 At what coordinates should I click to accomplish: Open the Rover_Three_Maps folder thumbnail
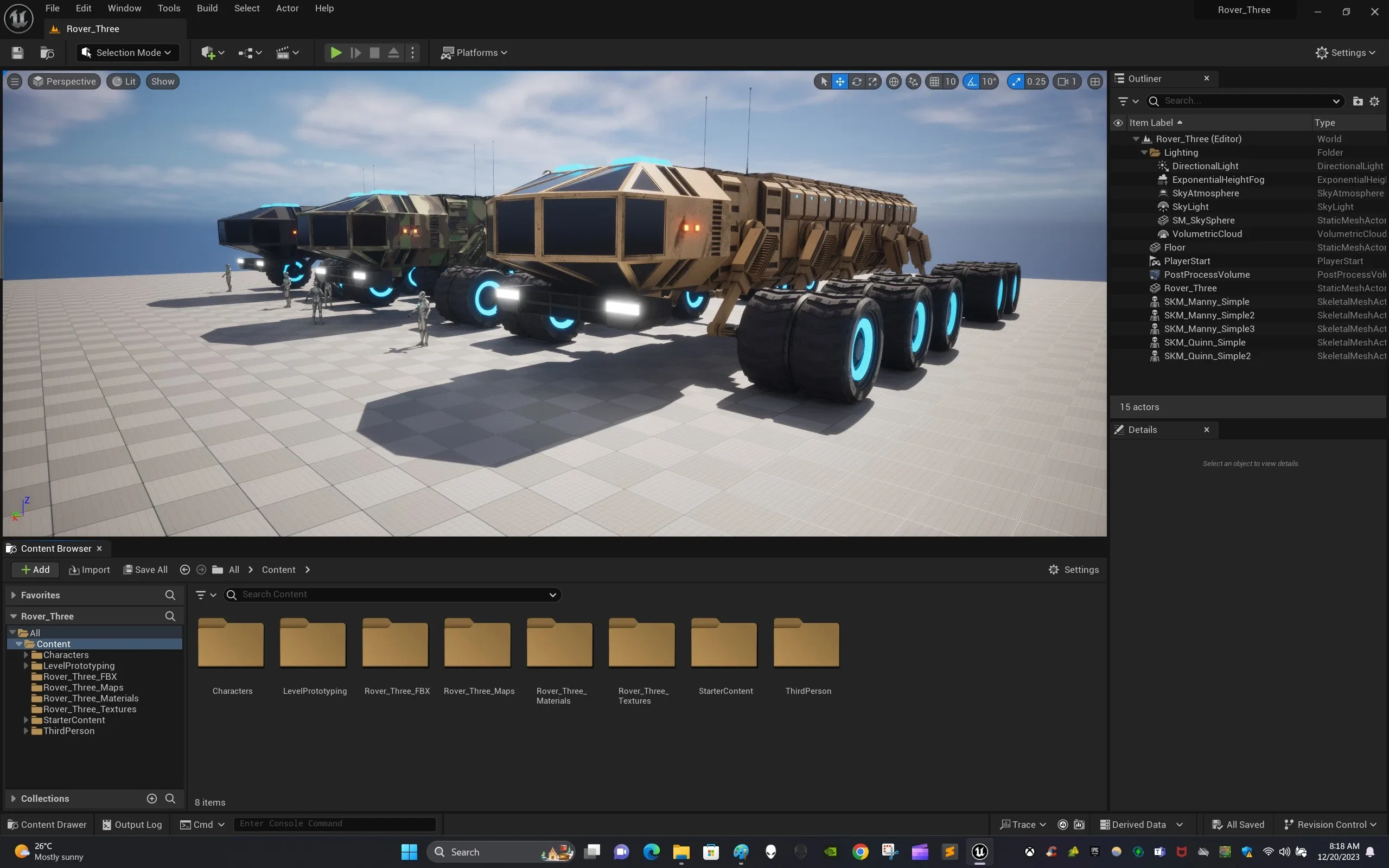pos(477,644)
